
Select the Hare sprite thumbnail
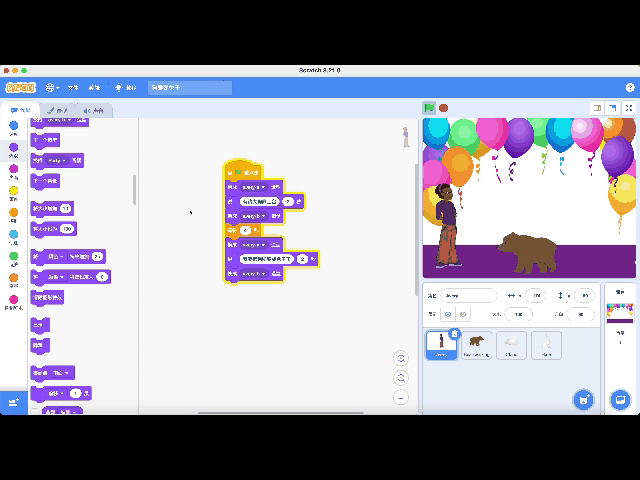(546, 345)
